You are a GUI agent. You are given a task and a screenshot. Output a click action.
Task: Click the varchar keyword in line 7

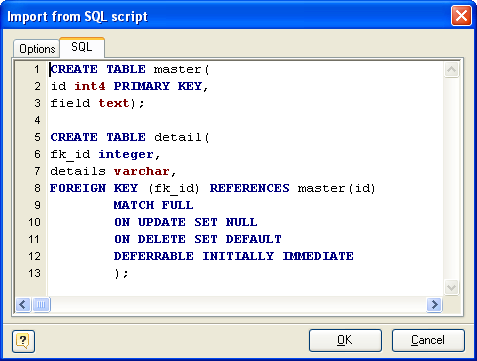[x=142, y=171]
